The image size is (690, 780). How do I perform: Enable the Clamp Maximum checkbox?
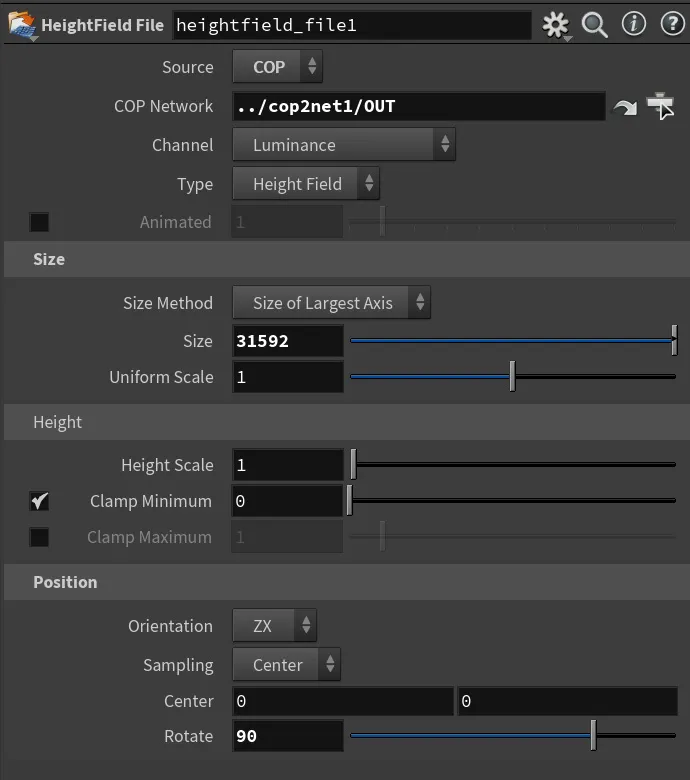(x=39, y=537)
